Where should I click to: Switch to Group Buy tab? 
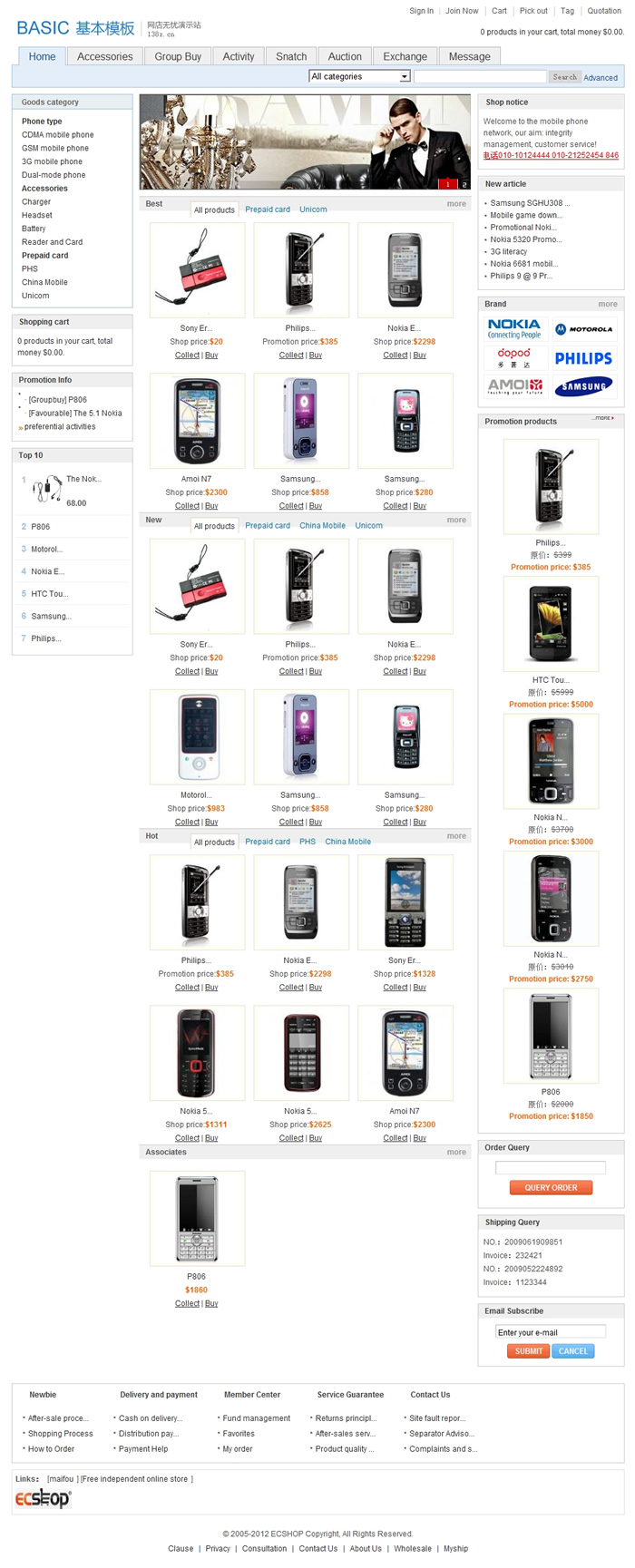tap(178, 56)
